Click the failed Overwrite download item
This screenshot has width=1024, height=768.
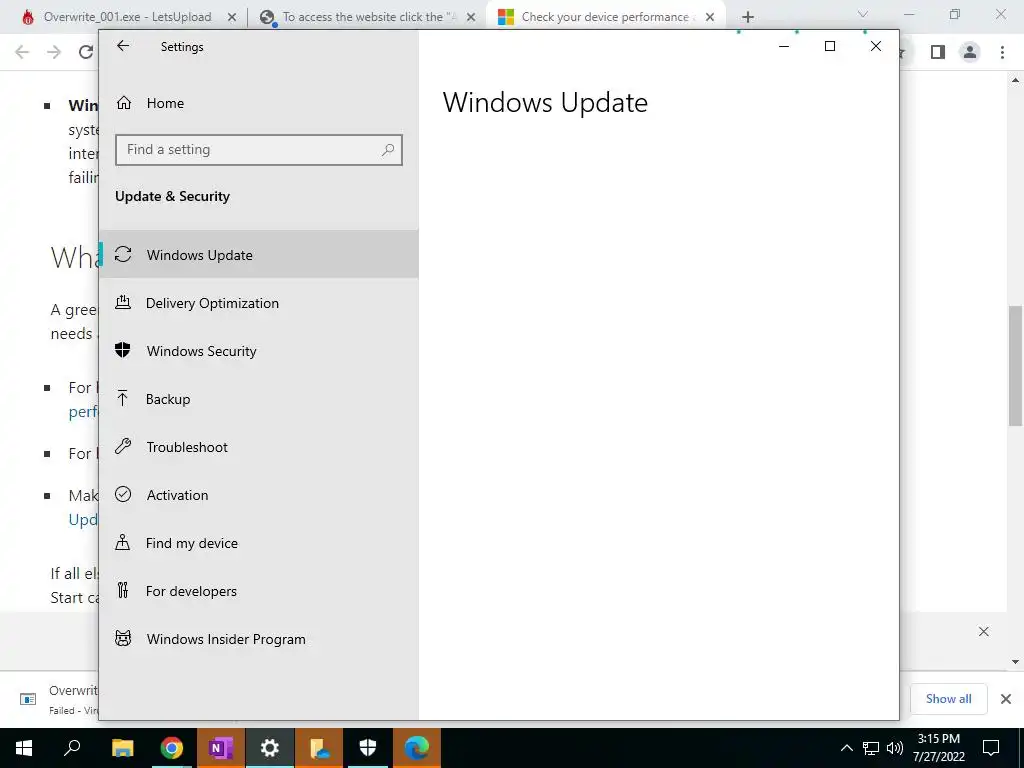[x=59, y=699]
